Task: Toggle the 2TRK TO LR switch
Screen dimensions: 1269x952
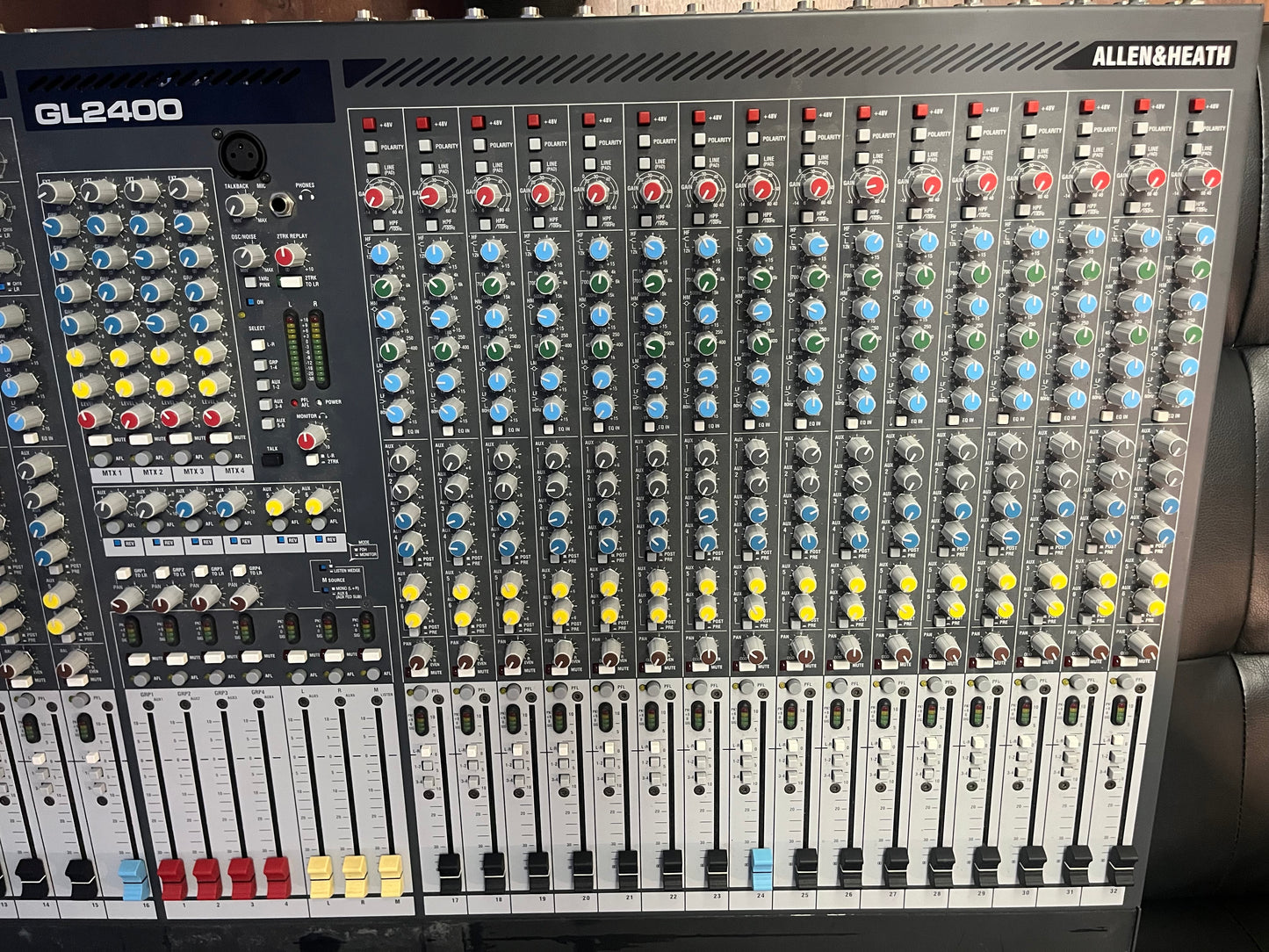Action: point(292,283)
